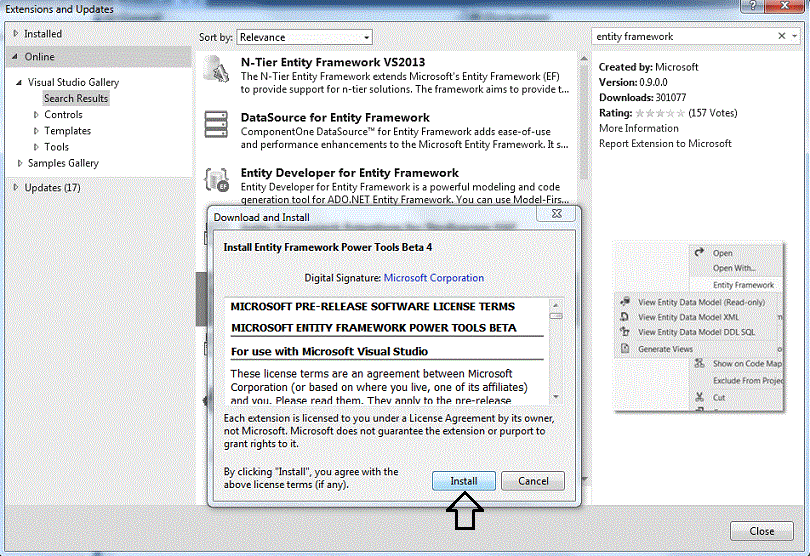
Task: Open the Sort by Relevance dropdown
Action: (304, 37)
